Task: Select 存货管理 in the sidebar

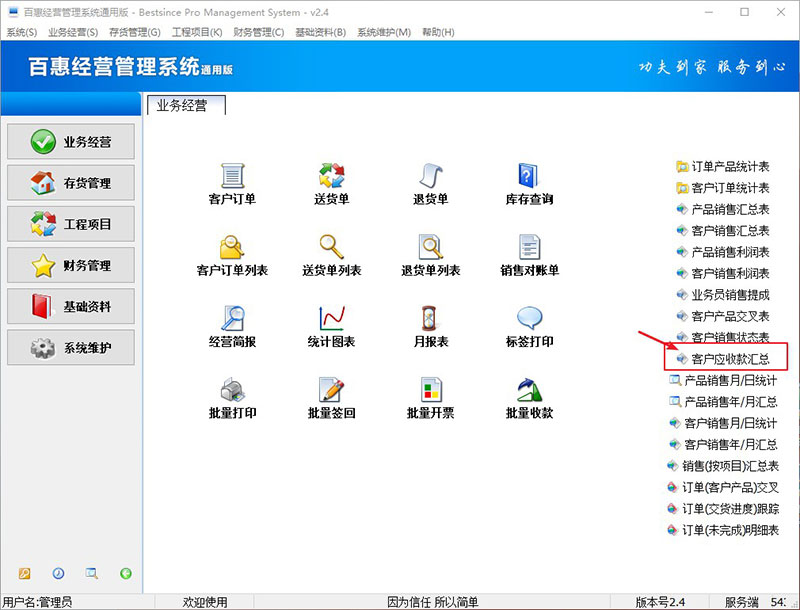Action: [x=71, y=183]
